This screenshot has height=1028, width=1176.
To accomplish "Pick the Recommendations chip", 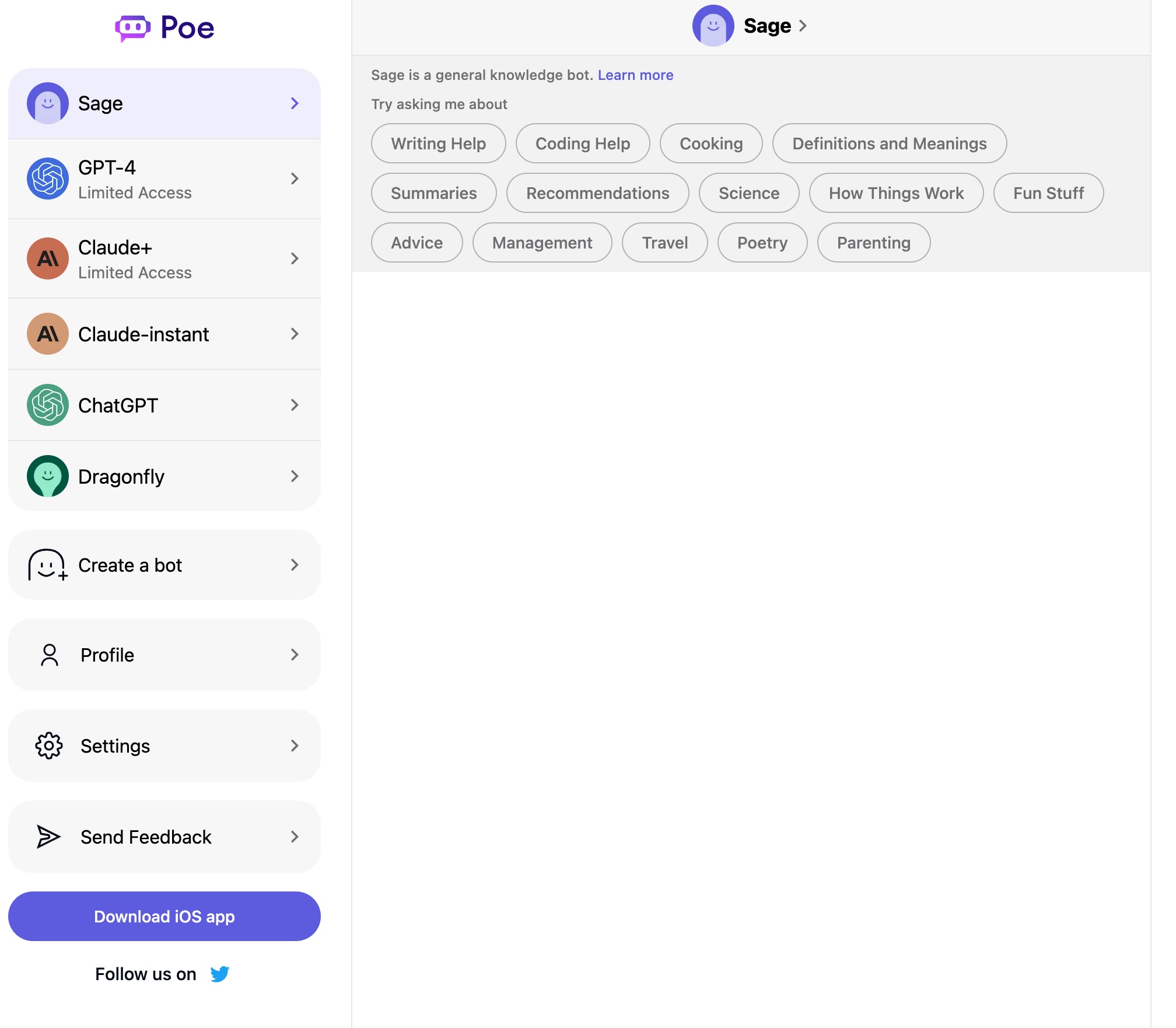I will pyautogui.click(x=598, y=193).
